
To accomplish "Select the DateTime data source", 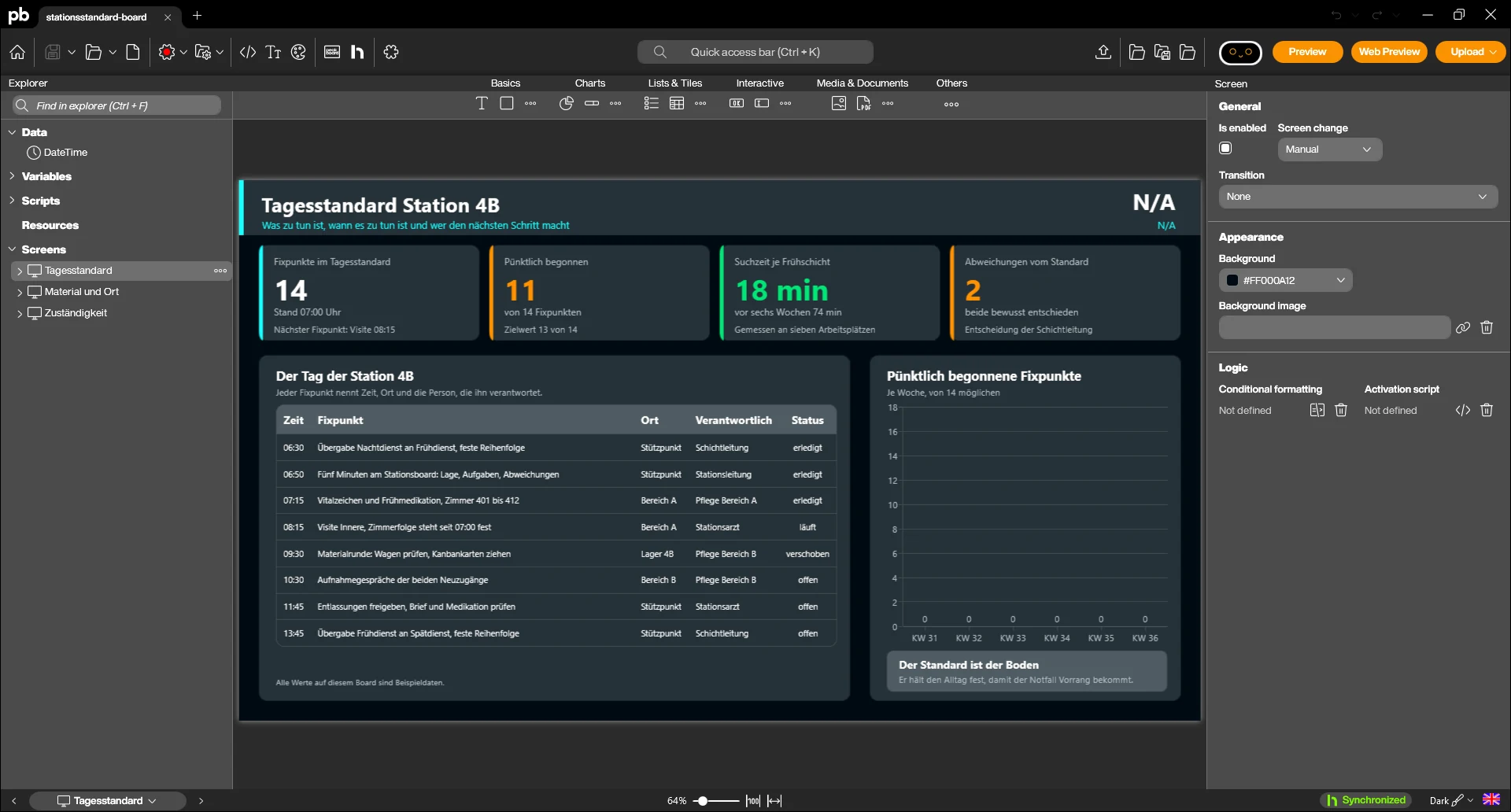I will (57, 153).
